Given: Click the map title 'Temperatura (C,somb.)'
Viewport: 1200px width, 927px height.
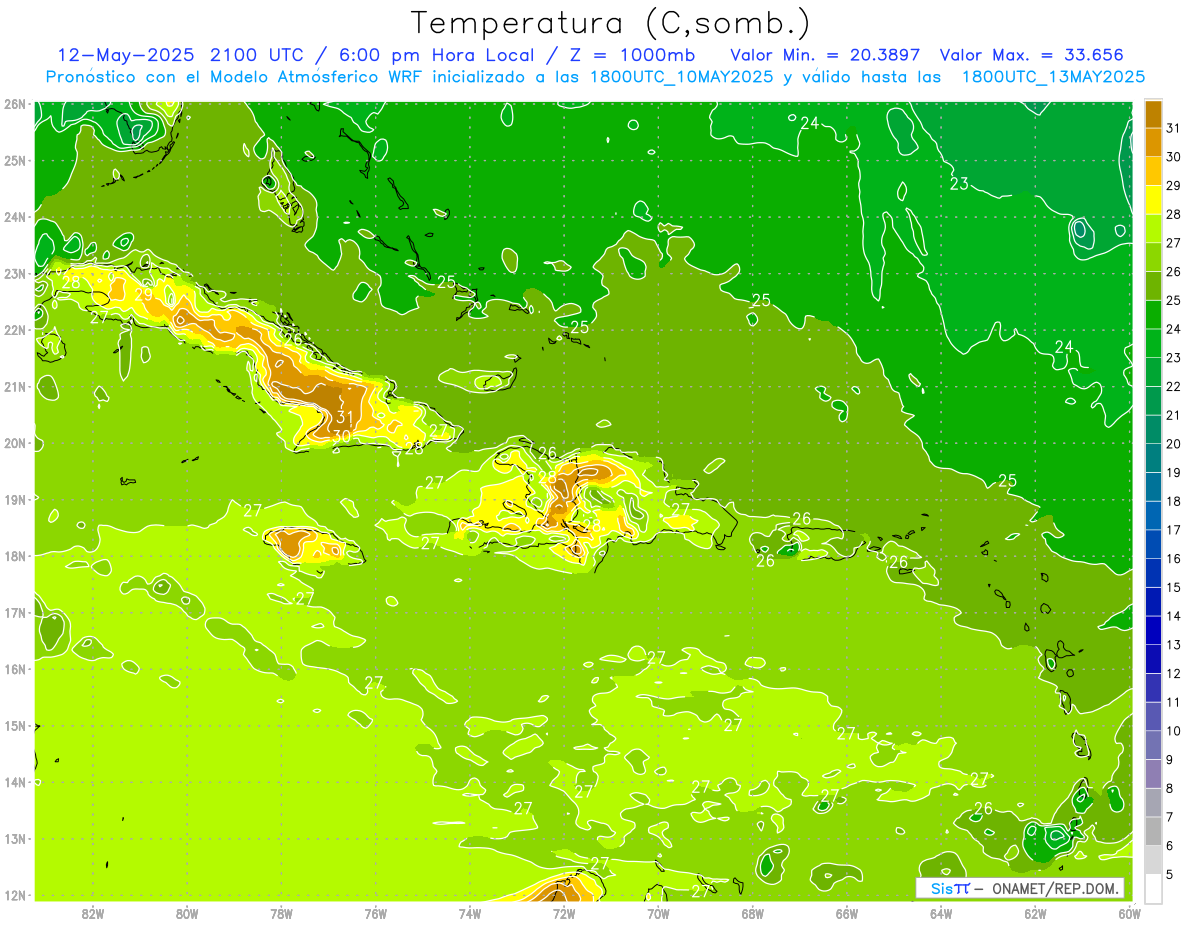Looking at the screenshot, I should (x=611, y=23).
